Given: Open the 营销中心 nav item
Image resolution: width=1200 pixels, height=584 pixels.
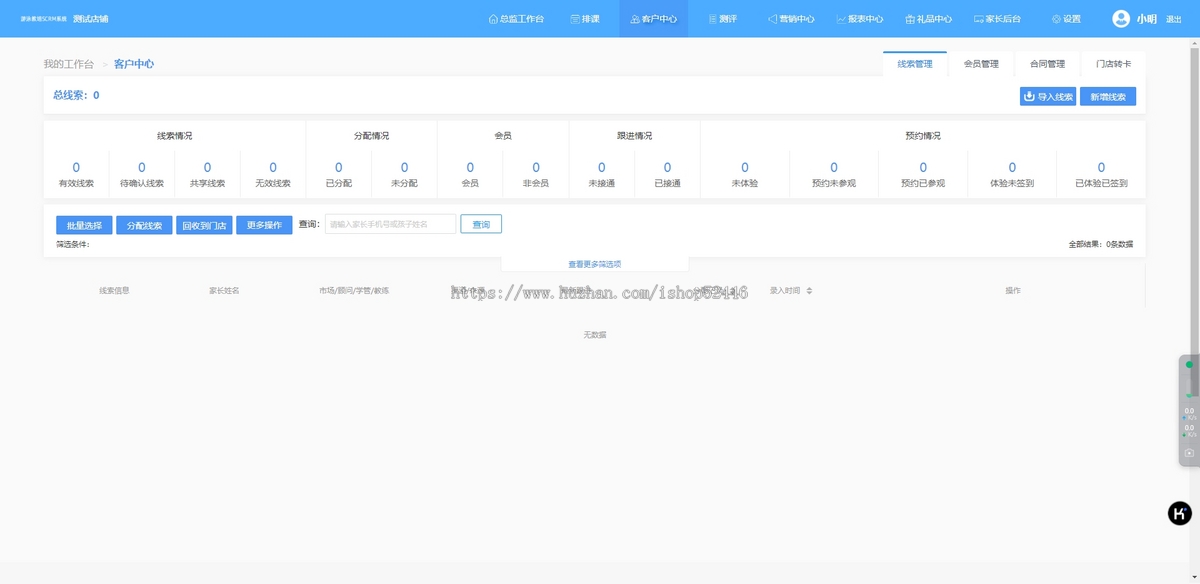Looking at the screenshot, I should point(790,19).
